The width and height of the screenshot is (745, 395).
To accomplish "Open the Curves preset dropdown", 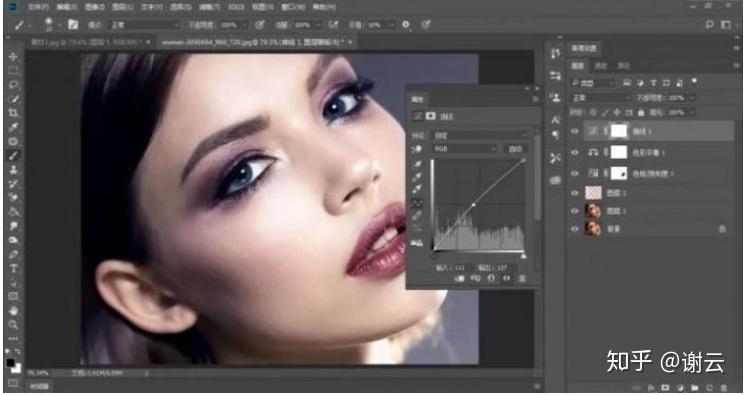I will pyautogui.click(x=480, y=135).
